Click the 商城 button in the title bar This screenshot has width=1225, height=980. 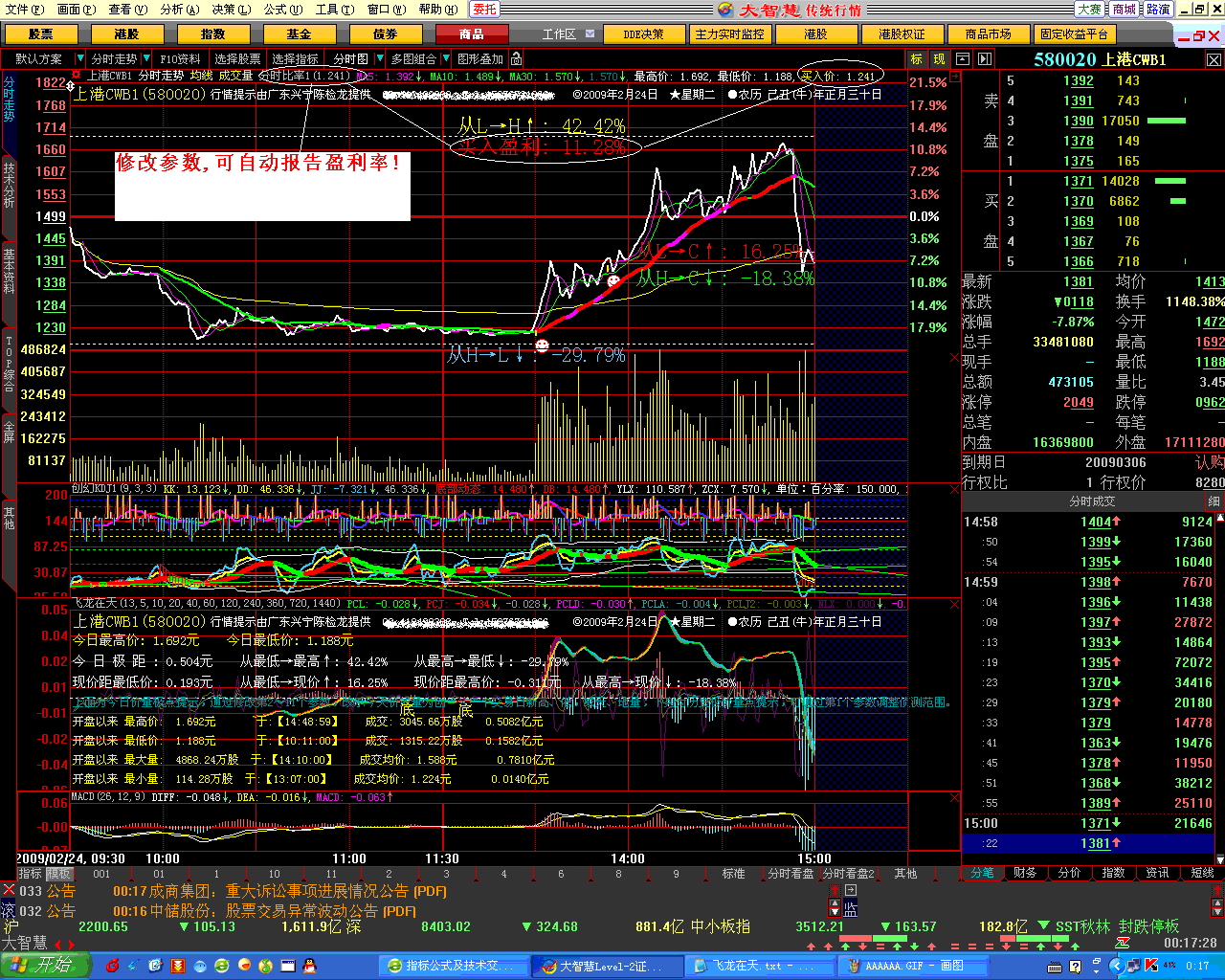tap(1124, 10)
